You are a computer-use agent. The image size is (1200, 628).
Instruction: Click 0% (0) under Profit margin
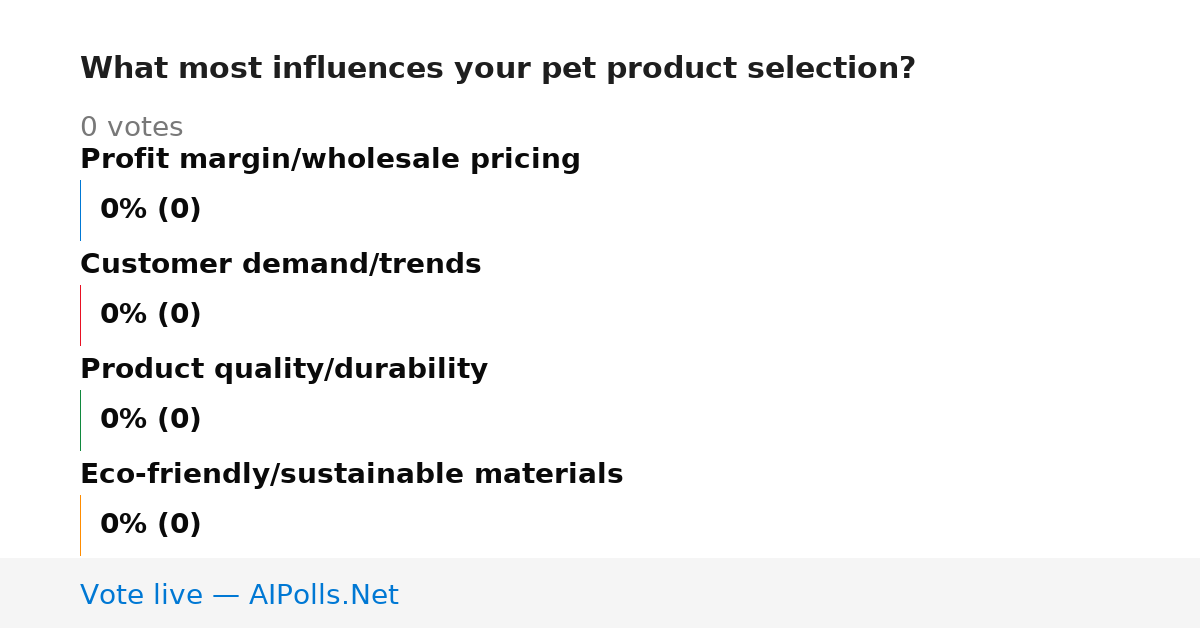click(151, 210)
